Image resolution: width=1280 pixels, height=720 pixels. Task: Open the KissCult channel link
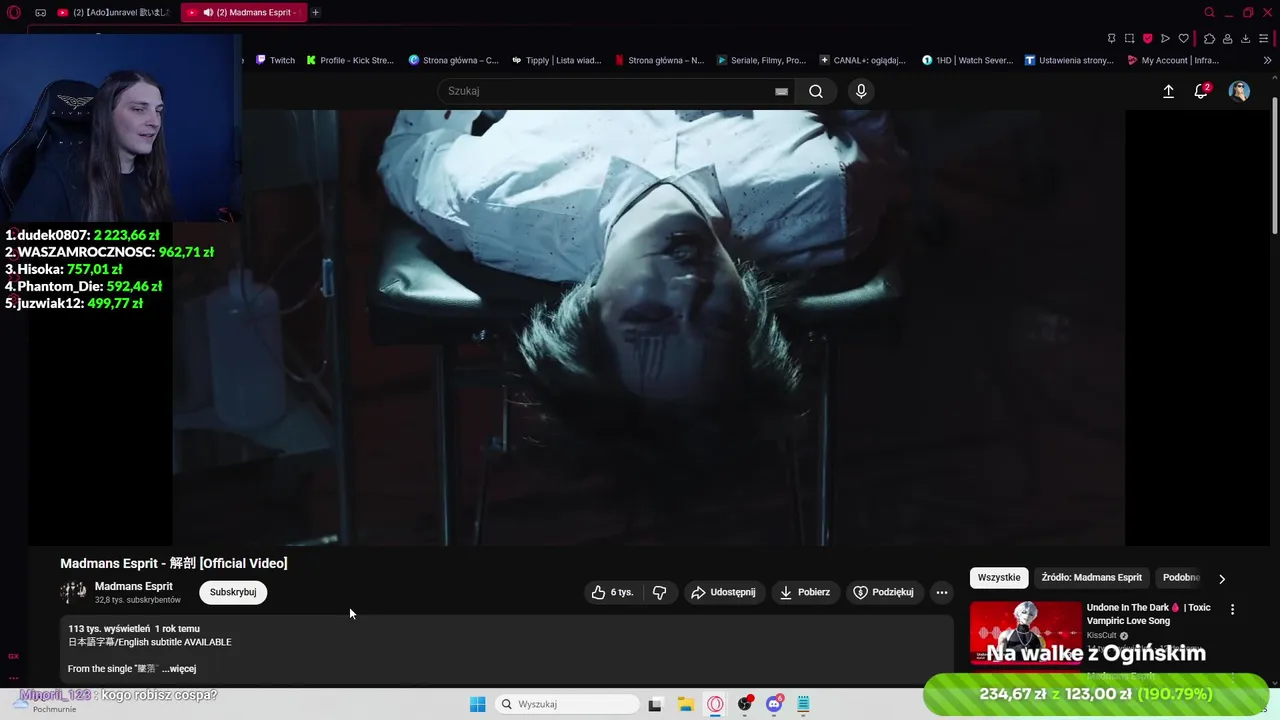[1102, 635]
